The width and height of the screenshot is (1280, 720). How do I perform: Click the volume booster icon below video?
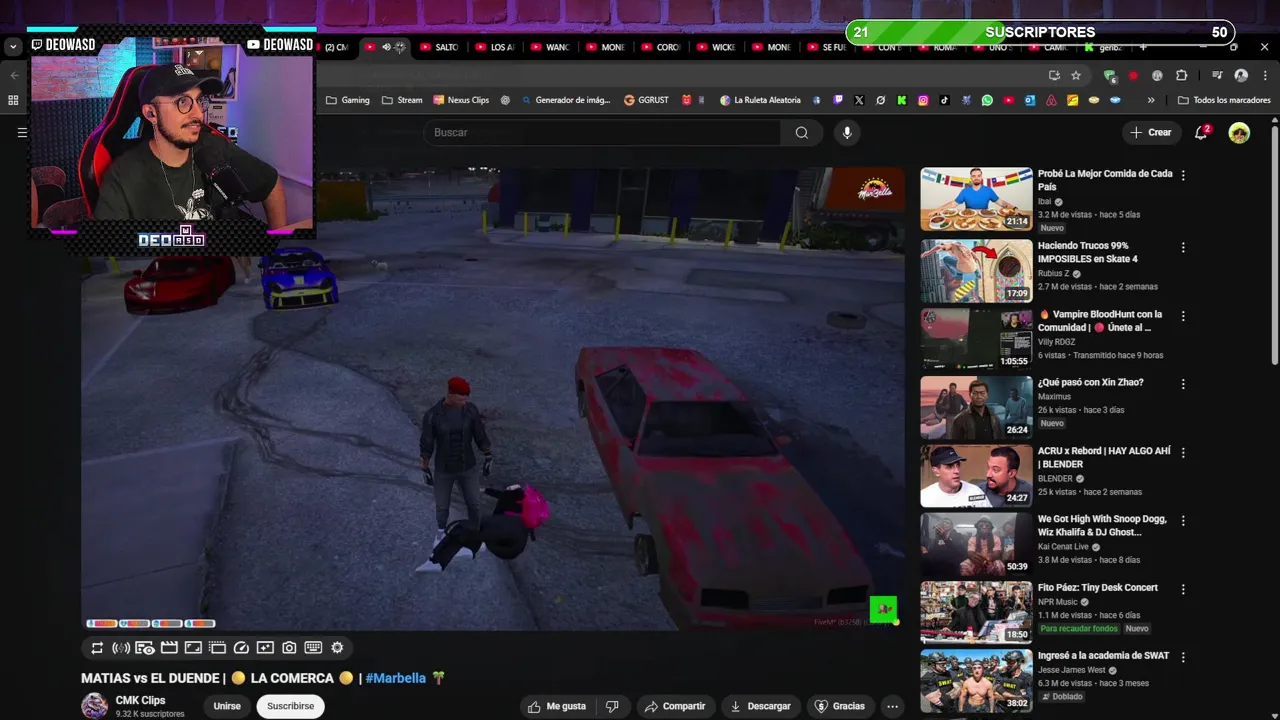[x=121, y=648]
